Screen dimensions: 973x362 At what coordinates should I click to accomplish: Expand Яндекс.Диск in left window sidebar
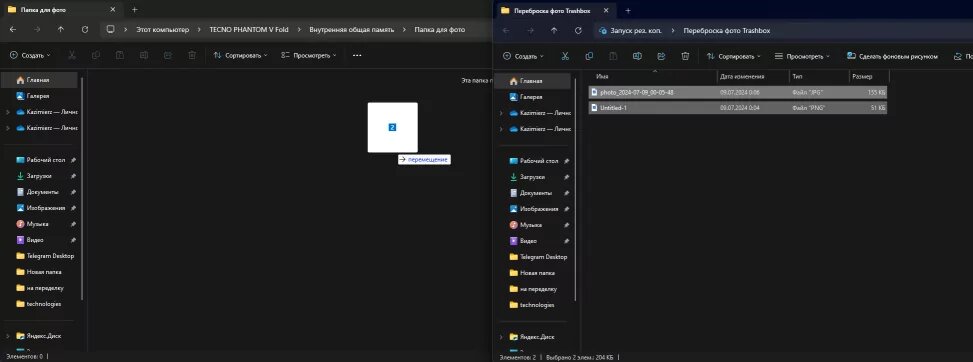7,336
